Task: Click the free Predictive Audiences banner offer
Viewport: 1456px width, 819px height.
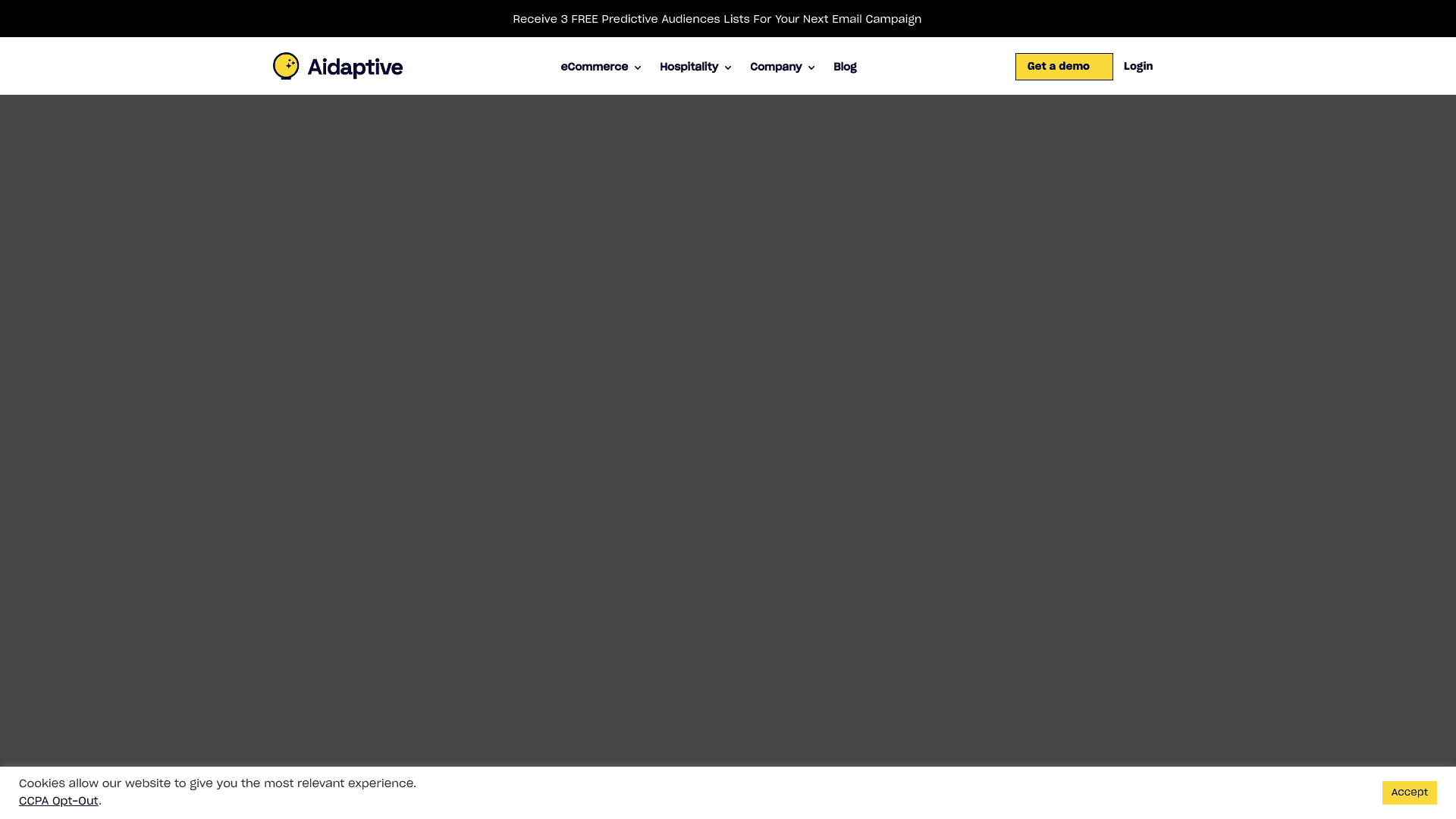Action: (717, 18)
